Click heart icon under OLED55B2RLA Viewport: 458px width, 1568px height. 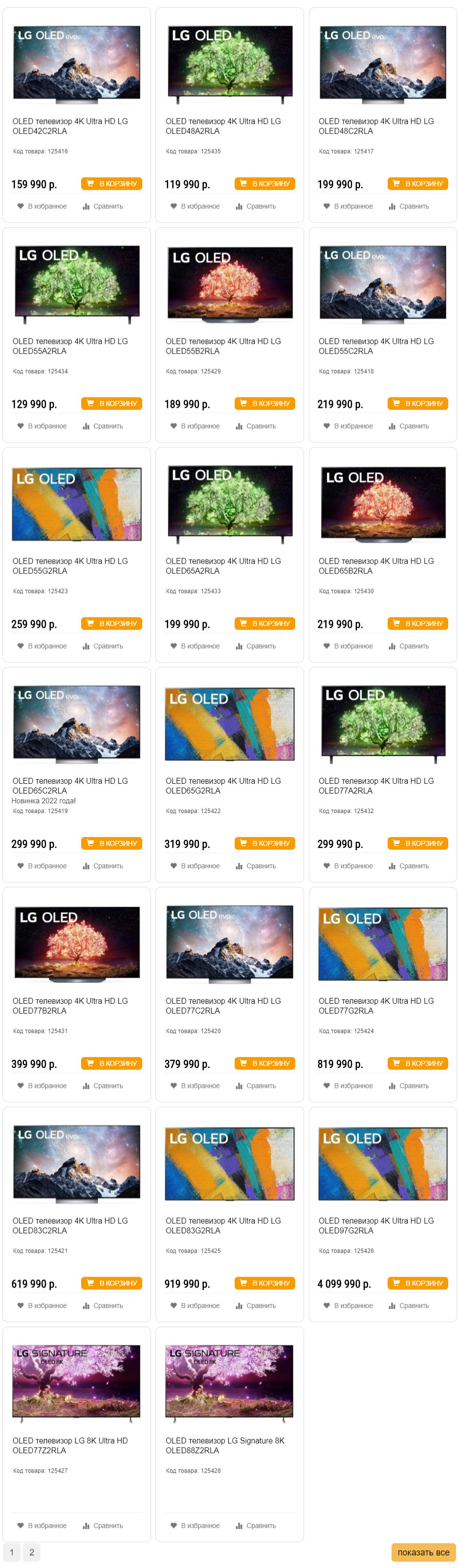[174, 426]
